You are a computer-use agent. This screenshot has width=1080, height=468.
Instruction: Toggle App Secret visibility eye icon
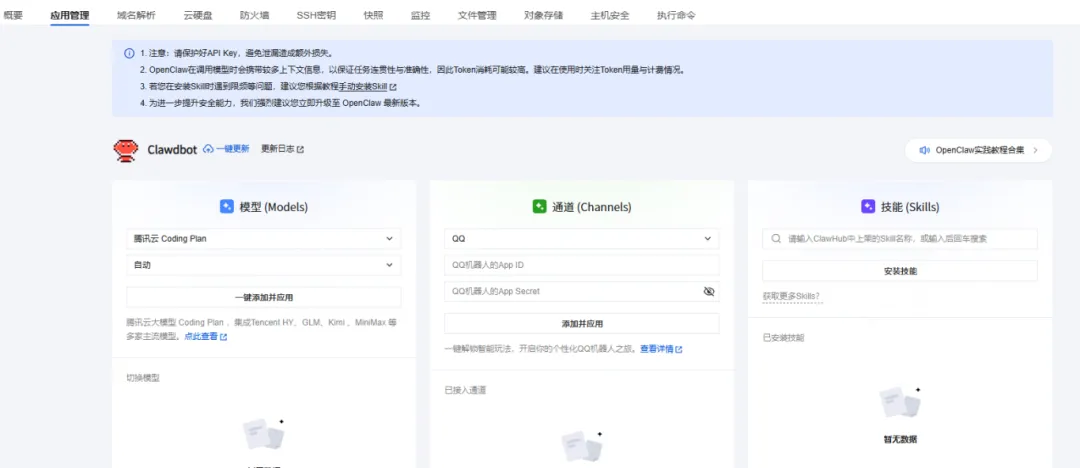coord(709,292)
